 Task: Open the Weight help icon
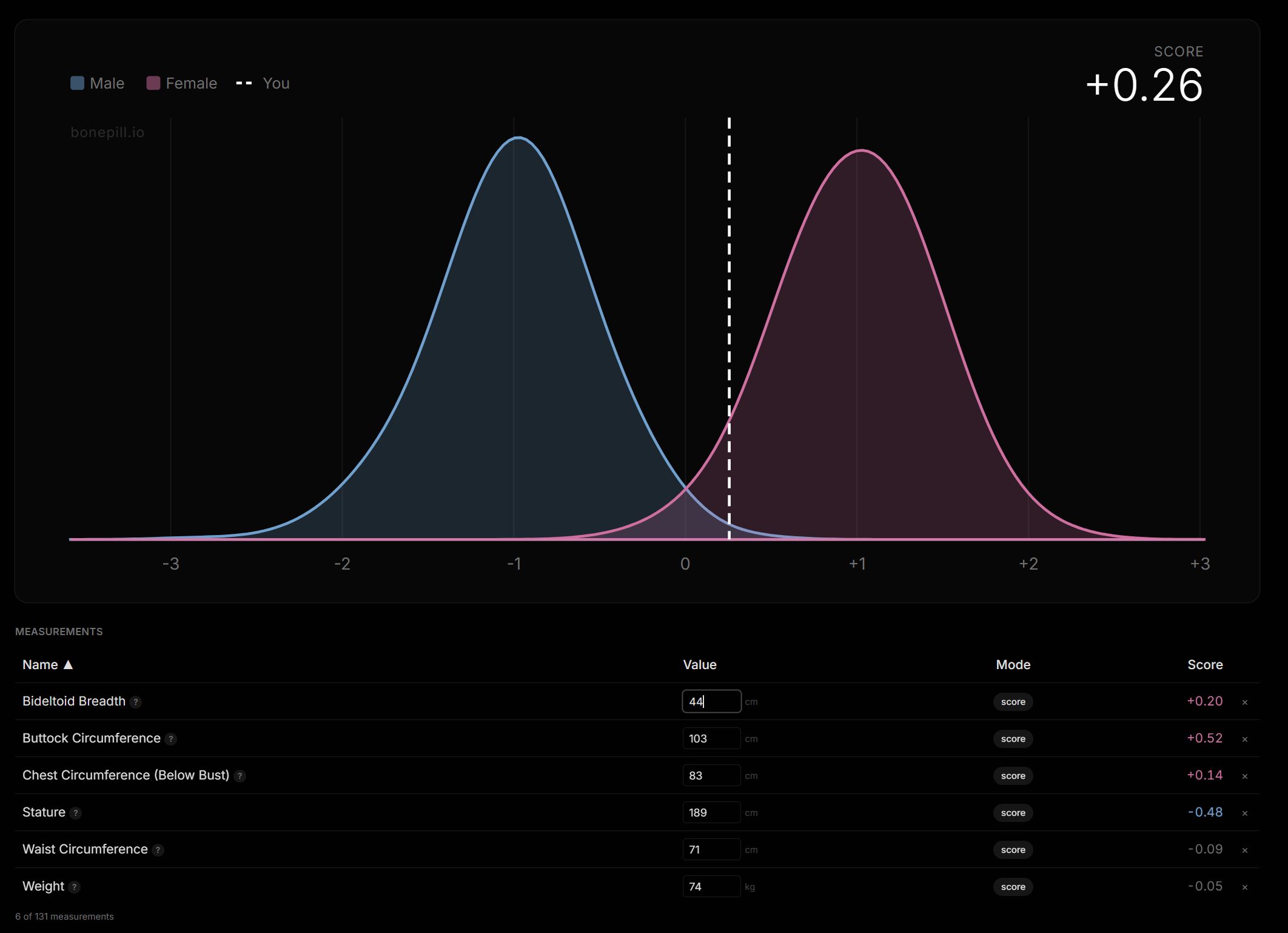74,887
